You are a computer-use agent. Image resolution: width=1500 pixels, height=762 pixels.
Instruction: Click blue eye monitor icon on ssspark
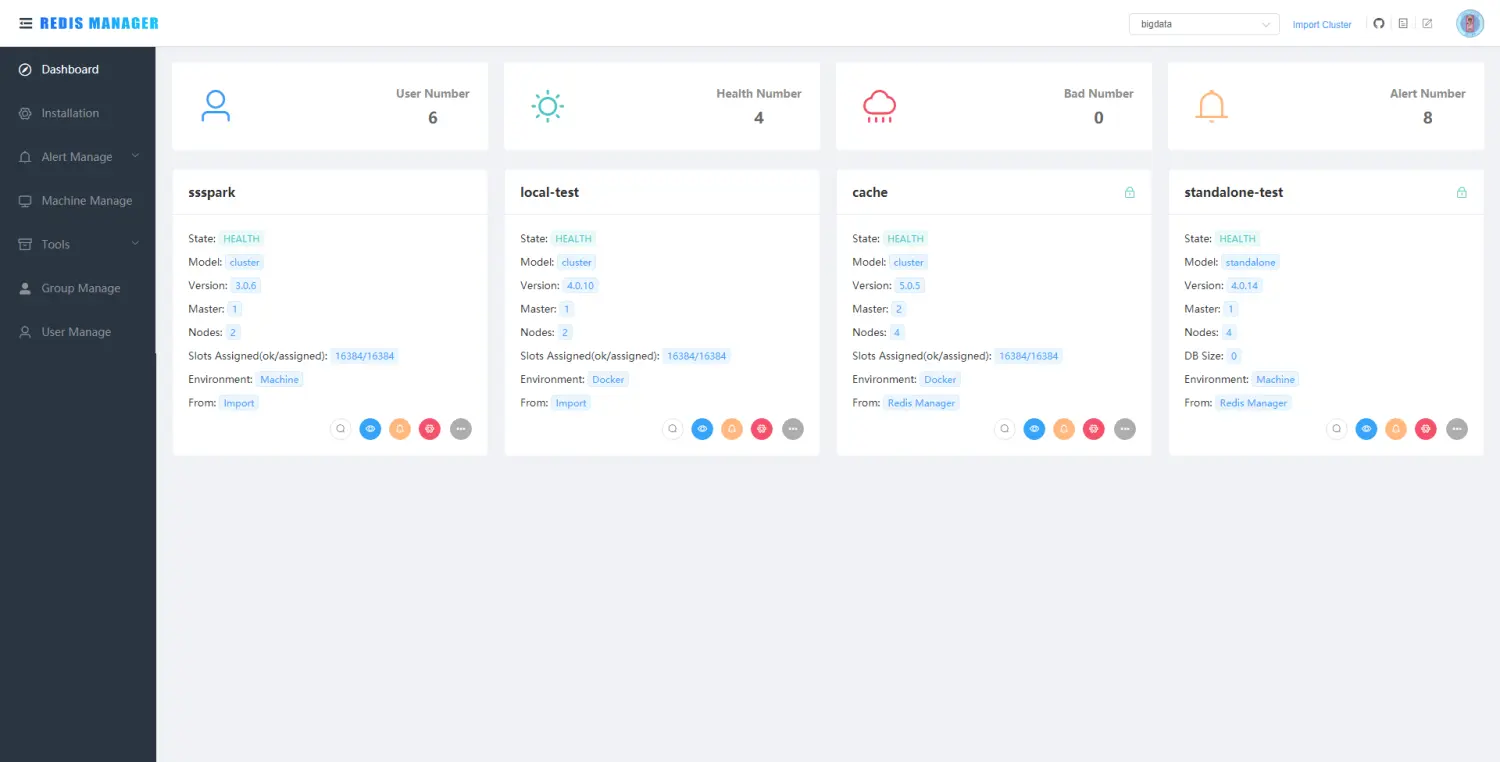point(370,429)
